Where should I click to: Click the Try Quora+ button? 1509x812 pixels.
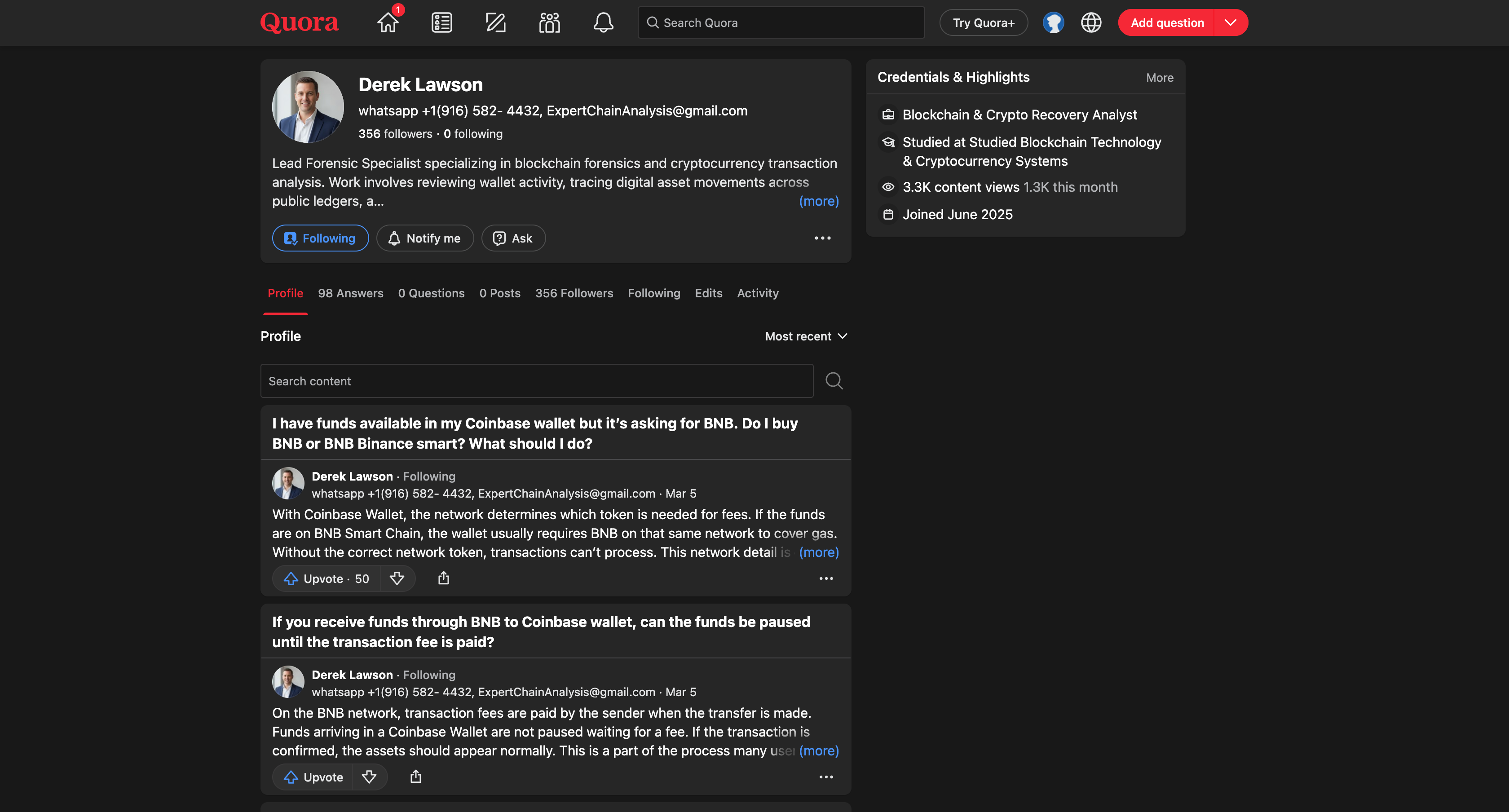click(984, 23)
